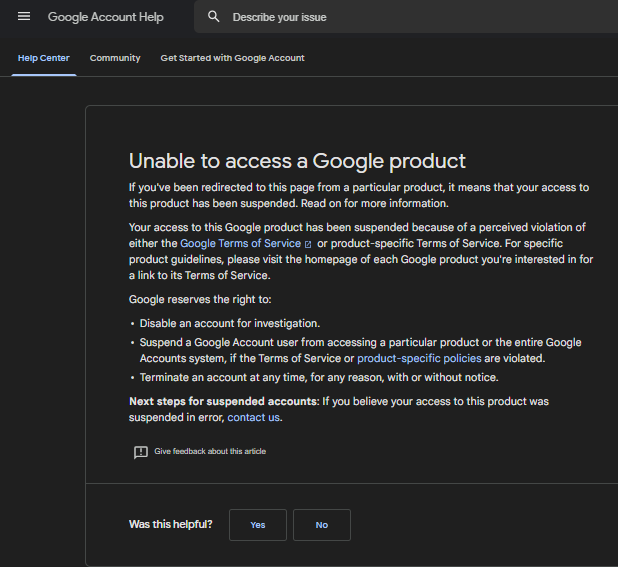Viewport: 618px width, 567px height.
Task: Click the 'Unable to access a Google product' heading
Action: pos(297,161)
